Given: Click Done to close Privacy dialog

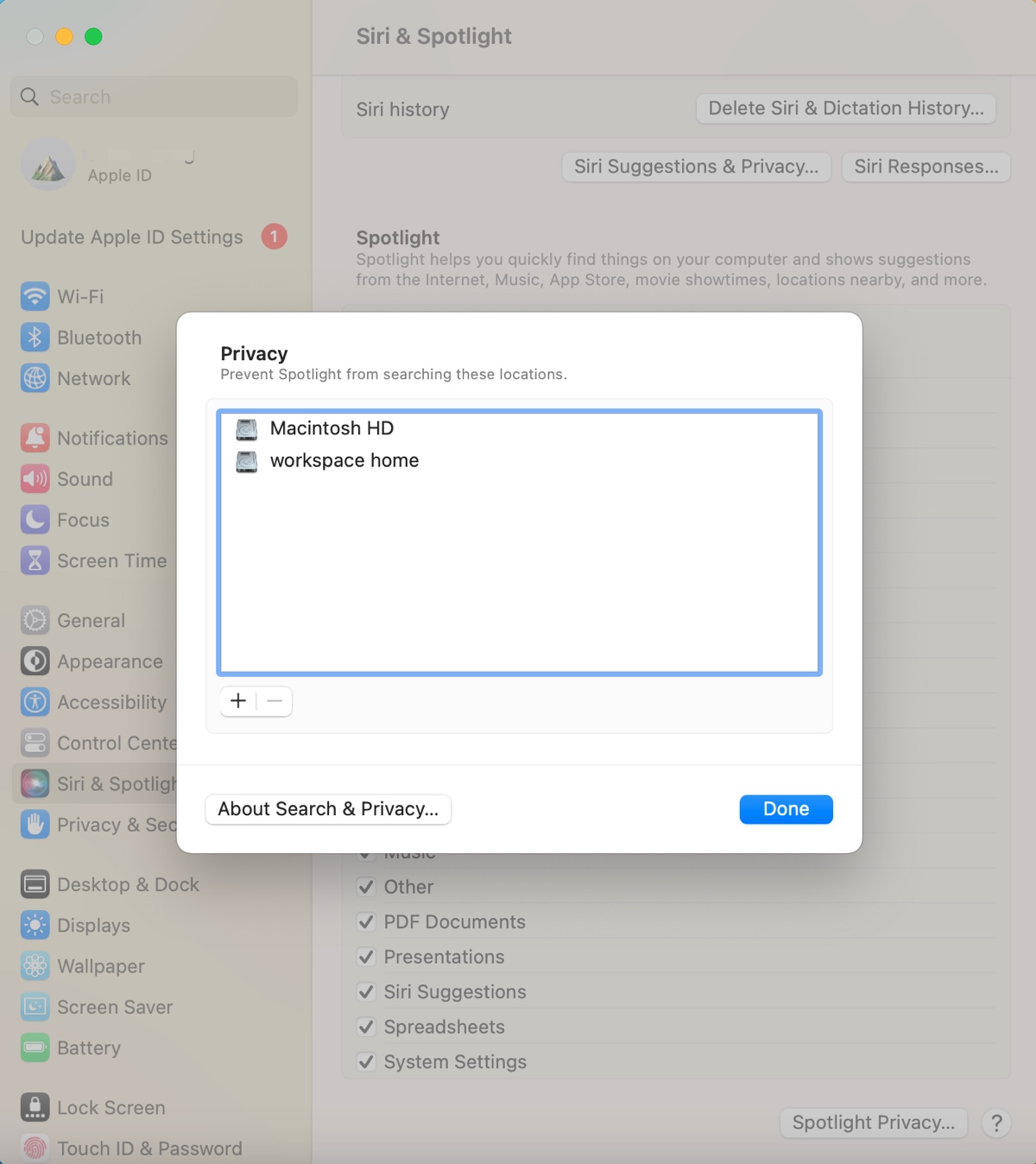Looking at the screenshot, I should [786, 809].
